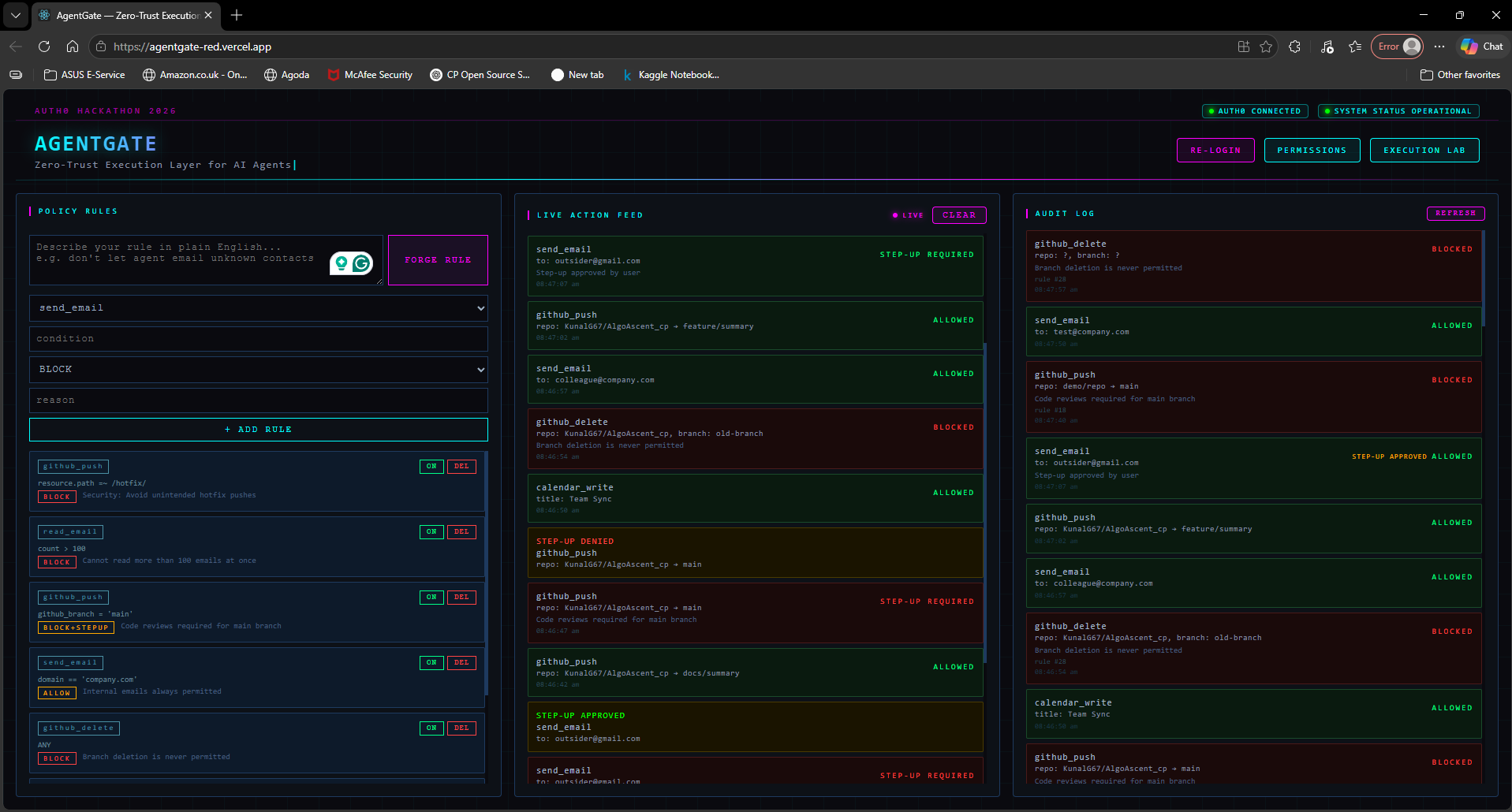Focus the reason input field
The height and width of the screenshot is (812, 1512).
pos(259,400)
